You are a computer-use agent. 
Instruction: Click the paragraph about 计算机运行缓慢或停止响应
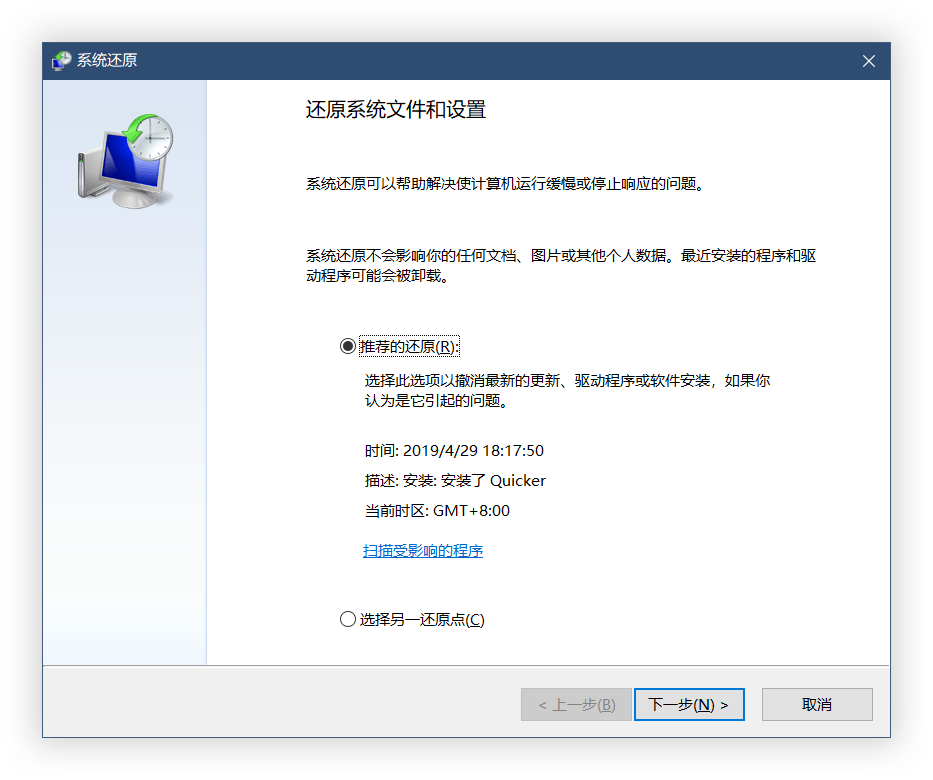505,184
